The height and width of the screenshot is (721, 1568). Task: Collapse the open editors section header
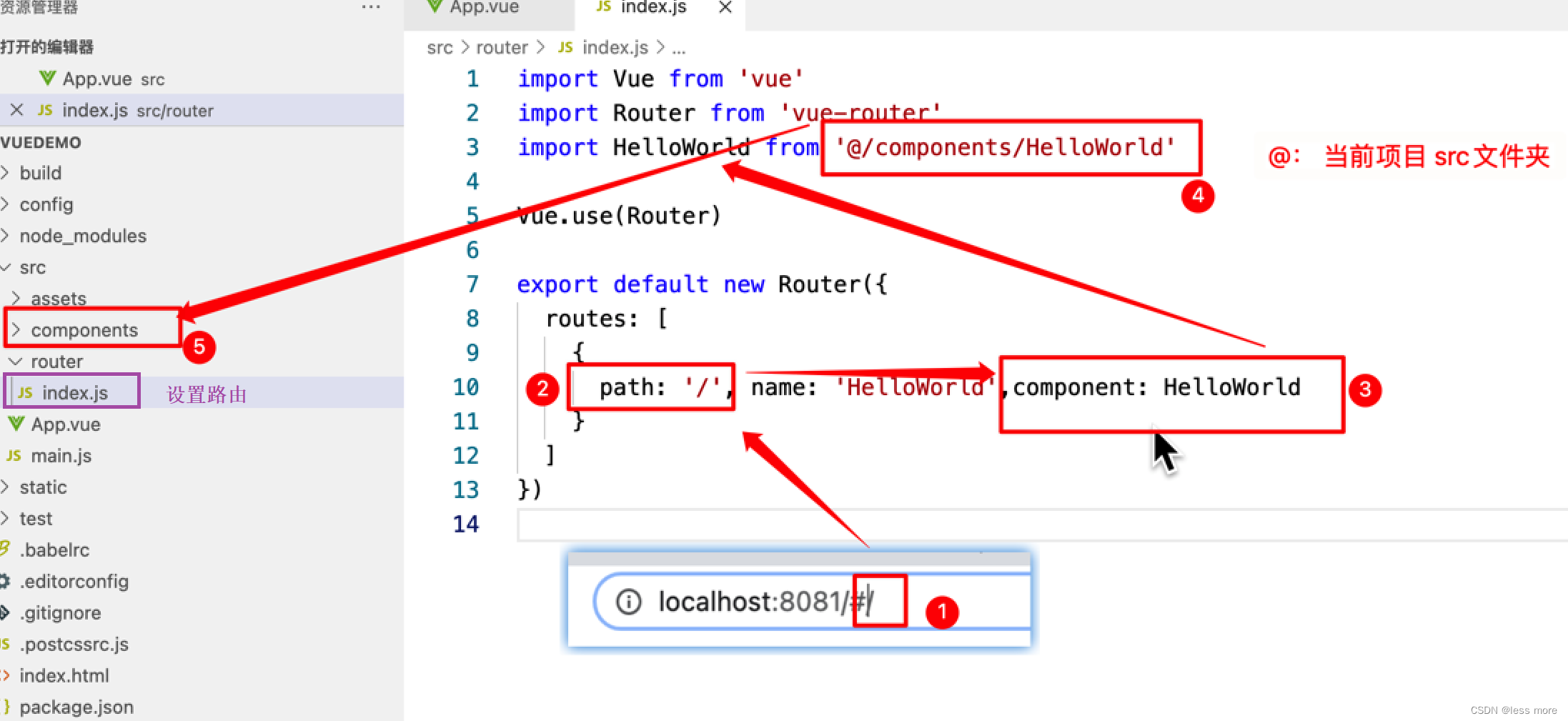pyautogui.click(x=46, y=47)
